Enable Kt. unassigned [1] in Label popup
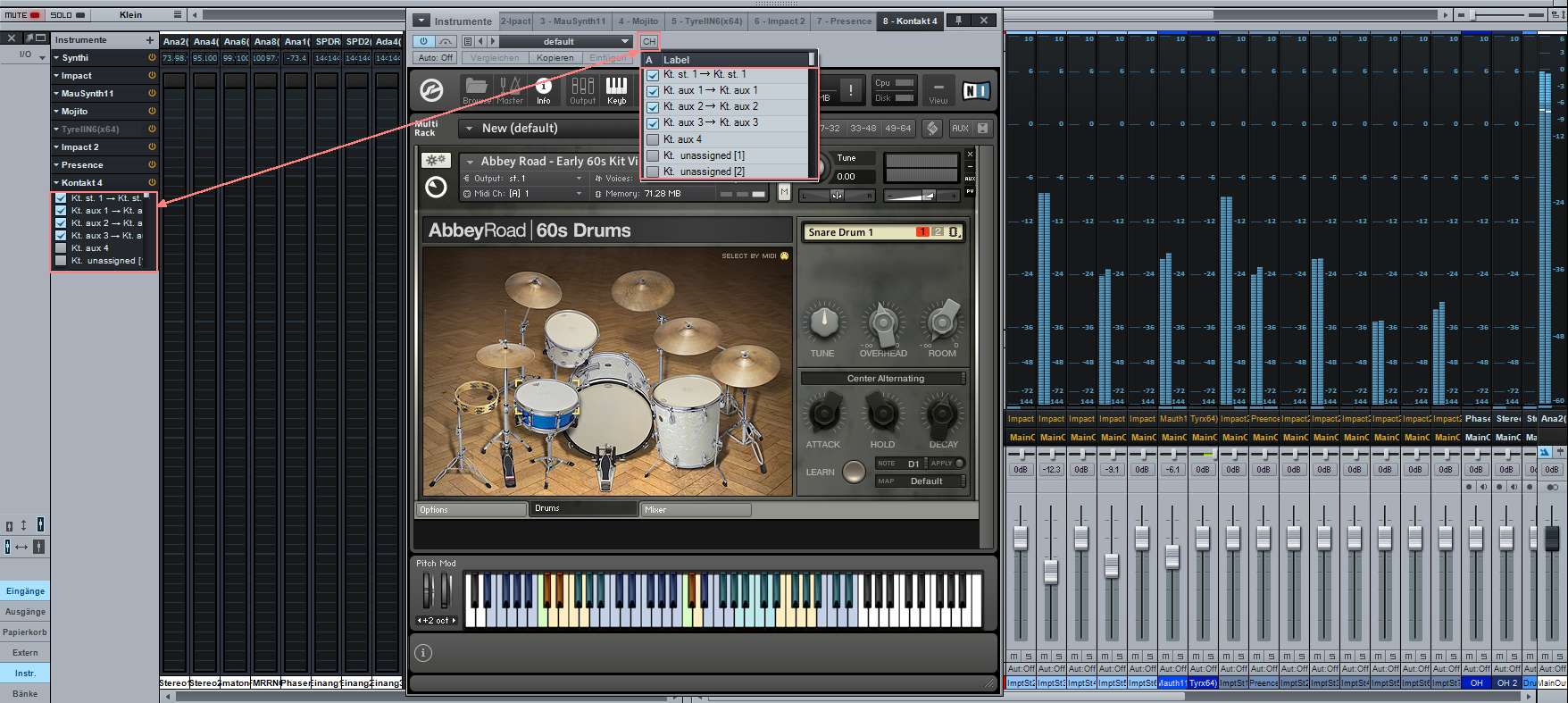1568x703 pixels. pos(653,155)
